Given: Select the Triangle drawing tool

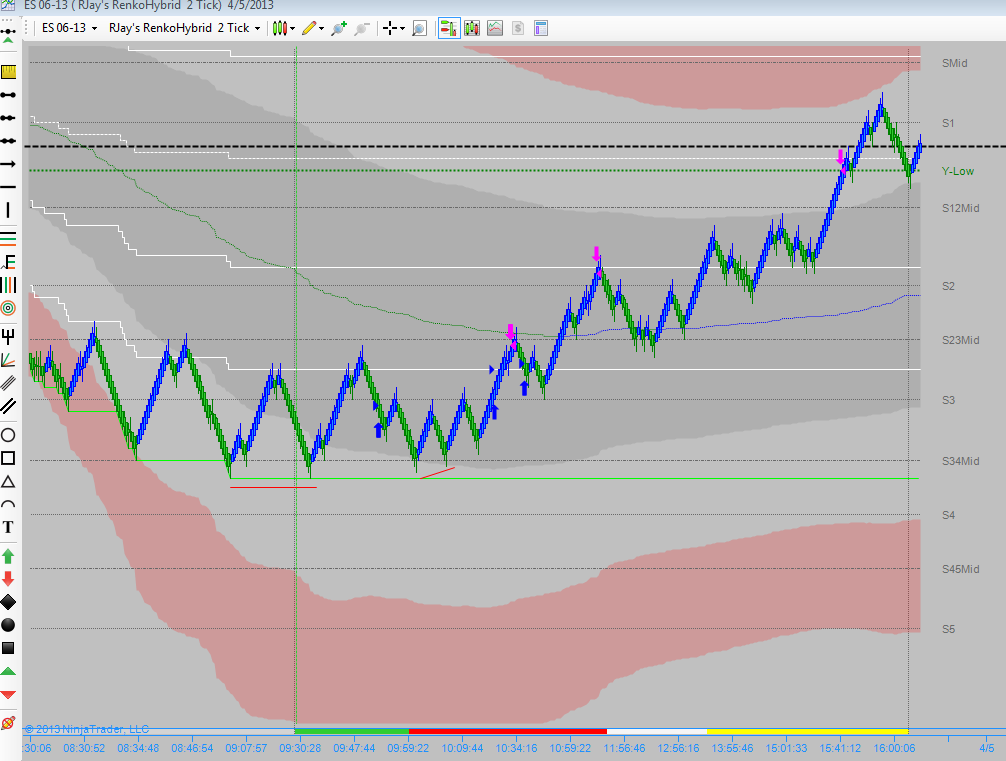Looking at the screenshot, I should 8,481.
